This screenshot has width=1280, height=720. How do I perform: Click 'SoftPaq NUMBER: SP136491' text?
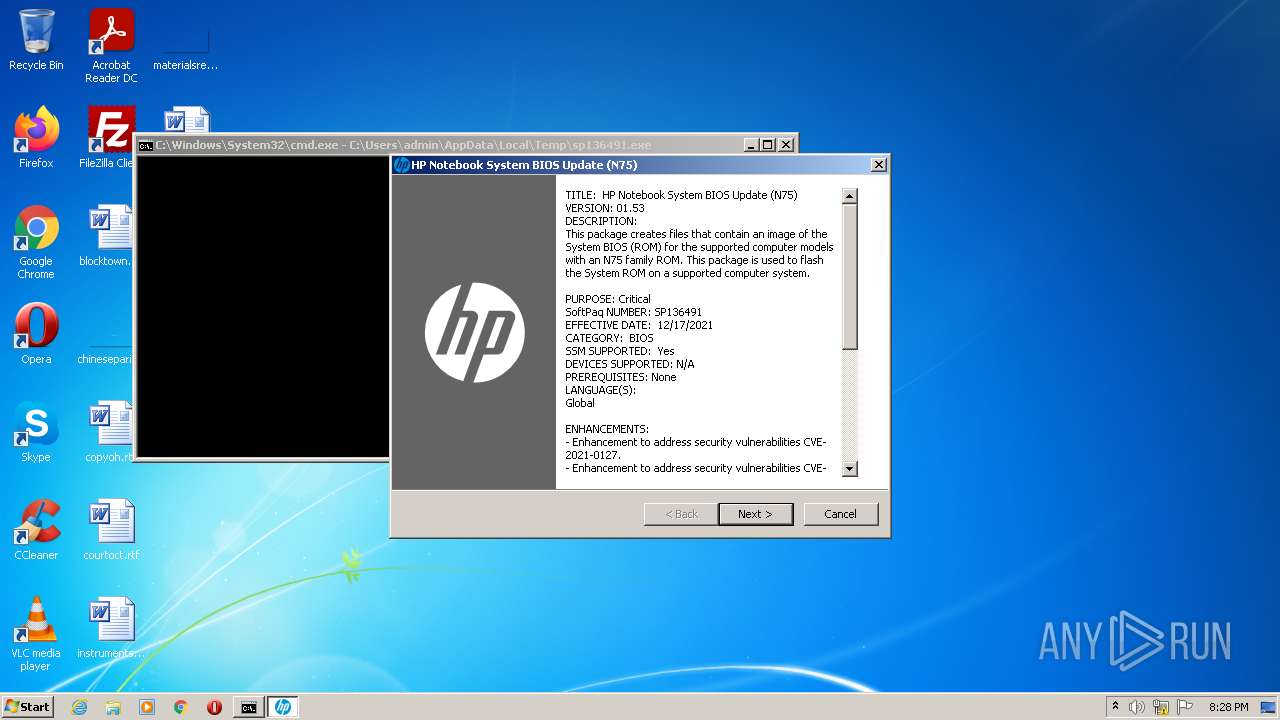(634, 312)
